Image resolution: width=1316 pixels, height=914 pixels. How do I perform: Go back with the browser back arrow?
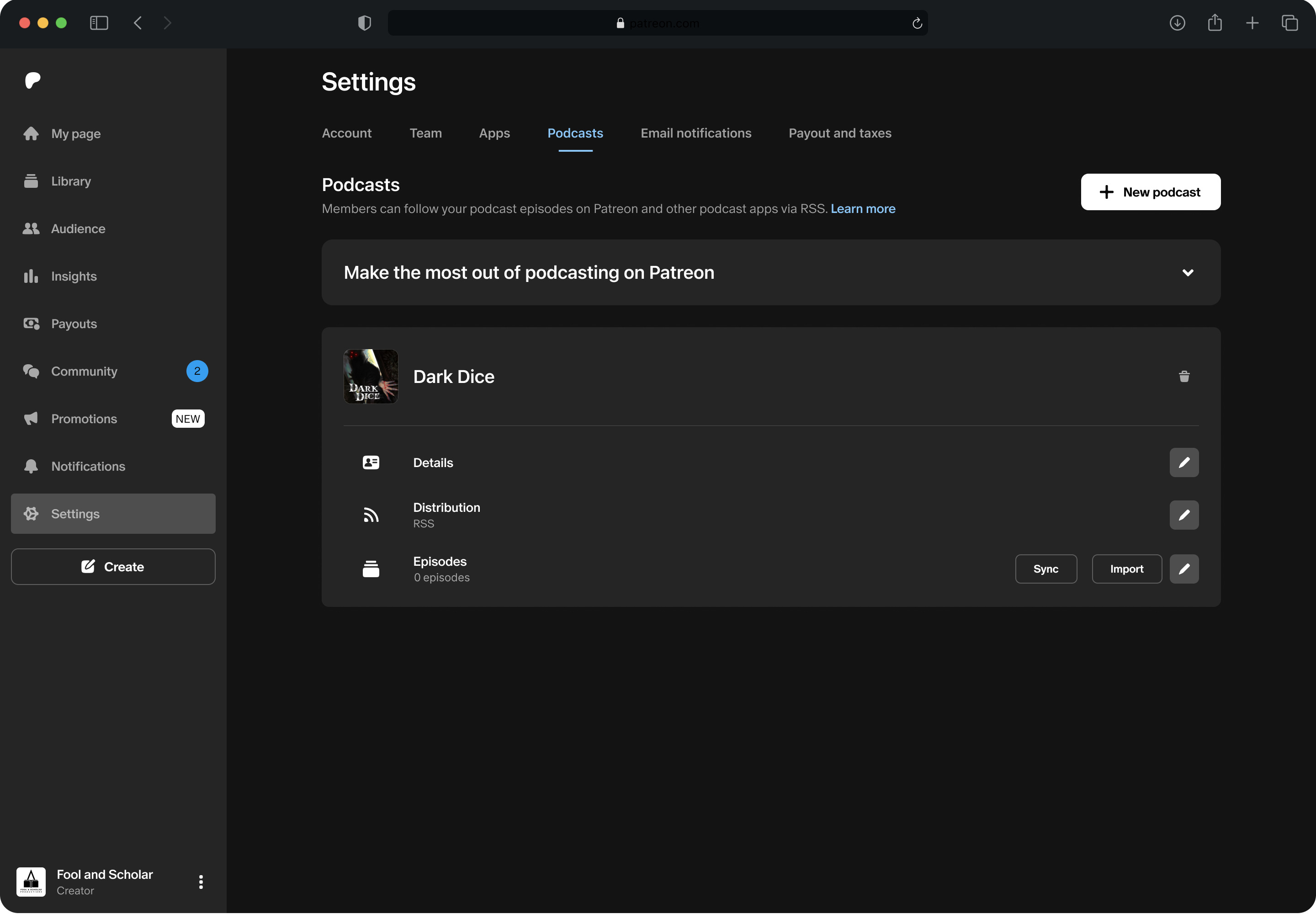138,23
